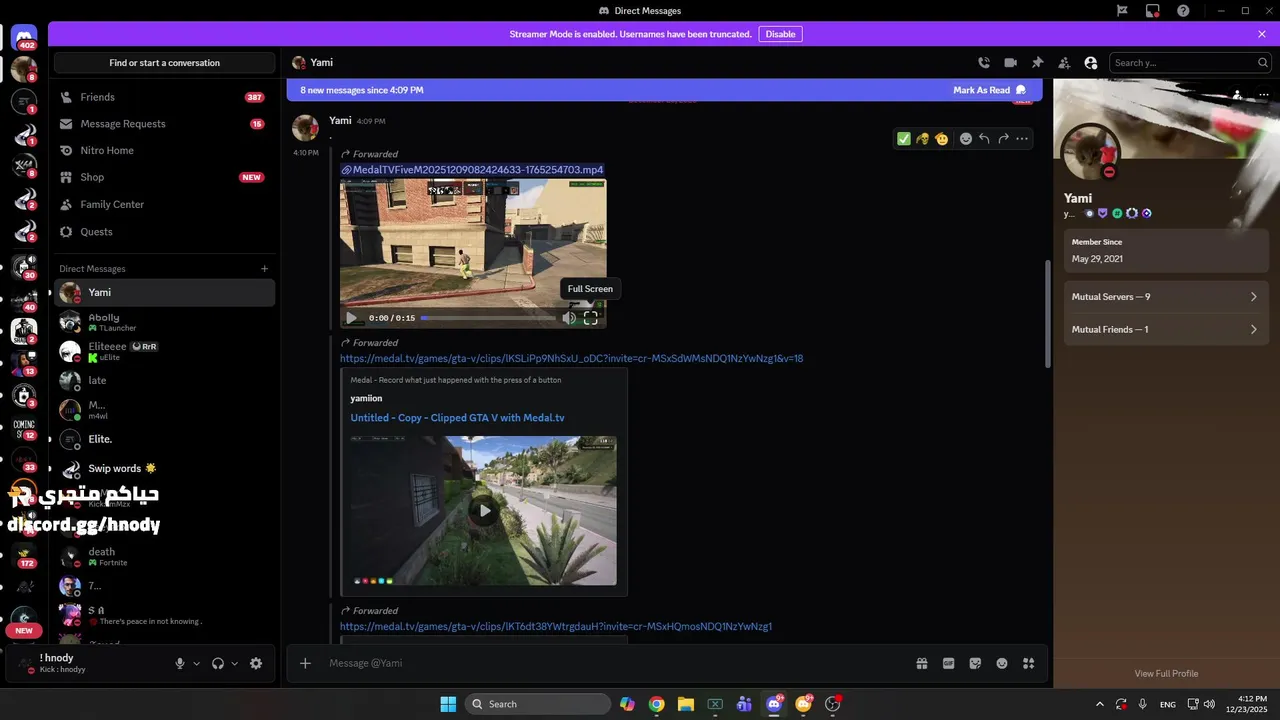Reply to message with the arrow icon

[x=984, y=139]
